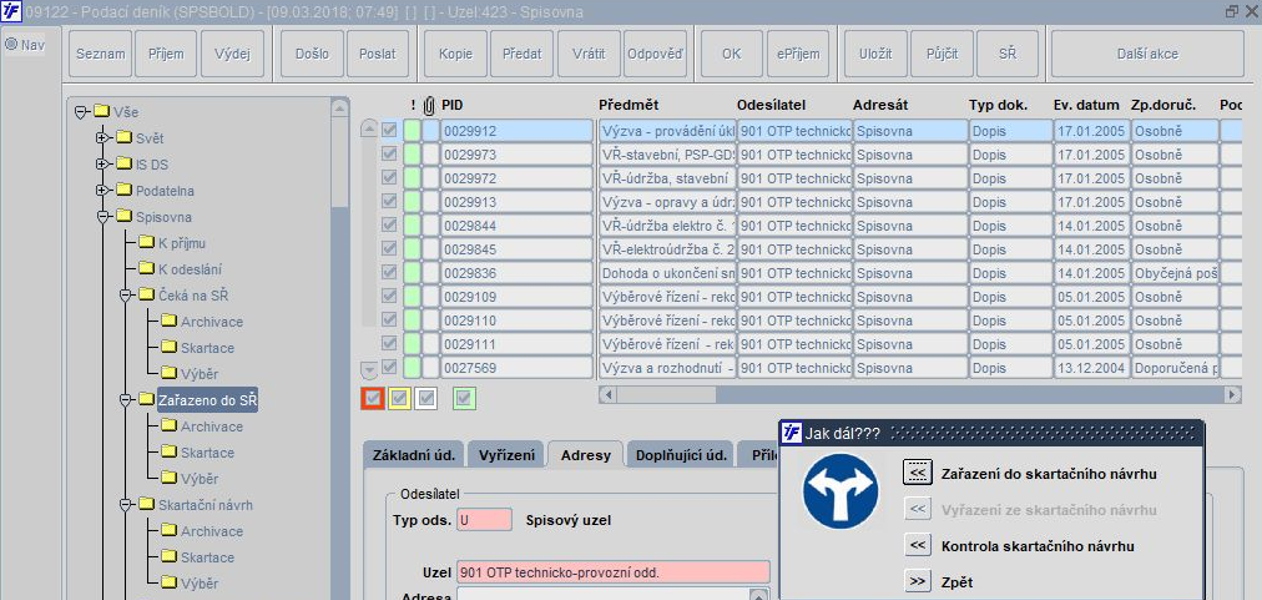
Task: Collapse the Spisovna tree node
Action: click(103, 216)
